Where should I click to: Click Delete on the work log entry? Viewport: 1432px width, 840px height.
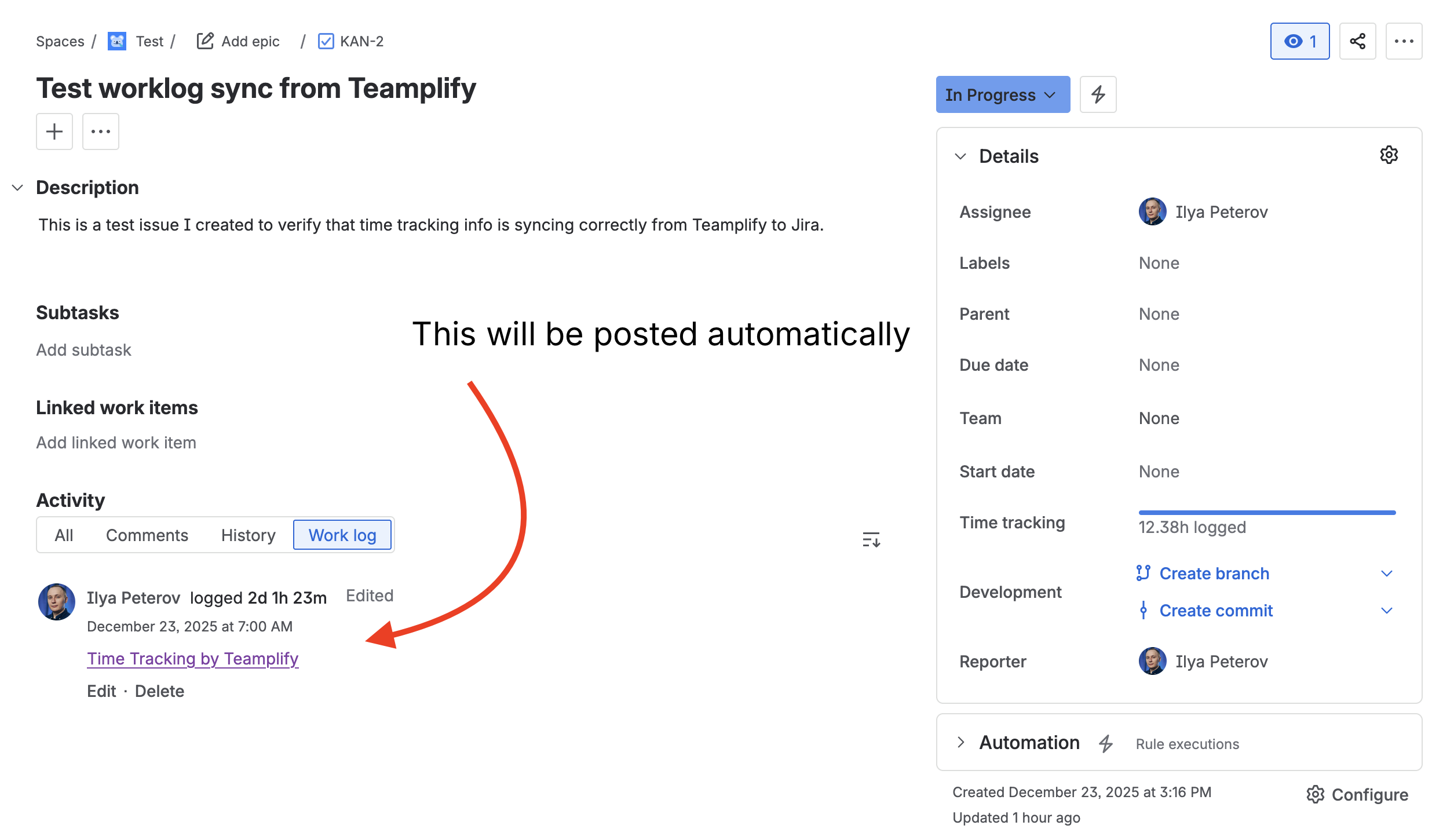[x=159, y=691]
